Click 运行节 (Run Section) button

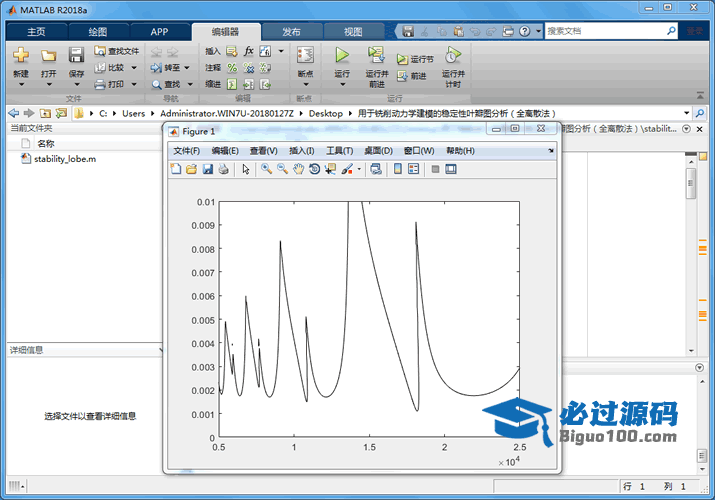[415, 59]
